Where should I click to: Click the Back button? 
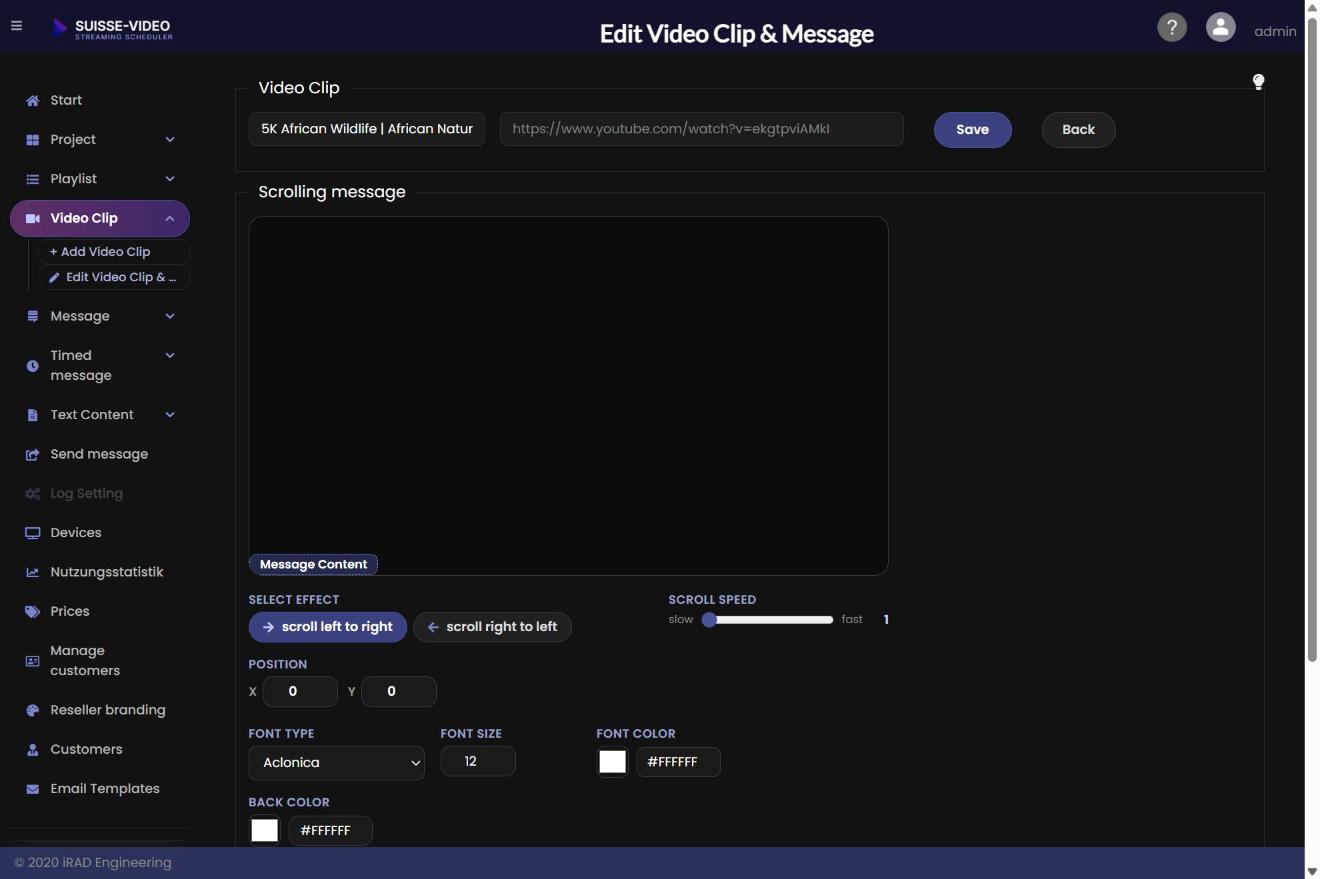1078,130
